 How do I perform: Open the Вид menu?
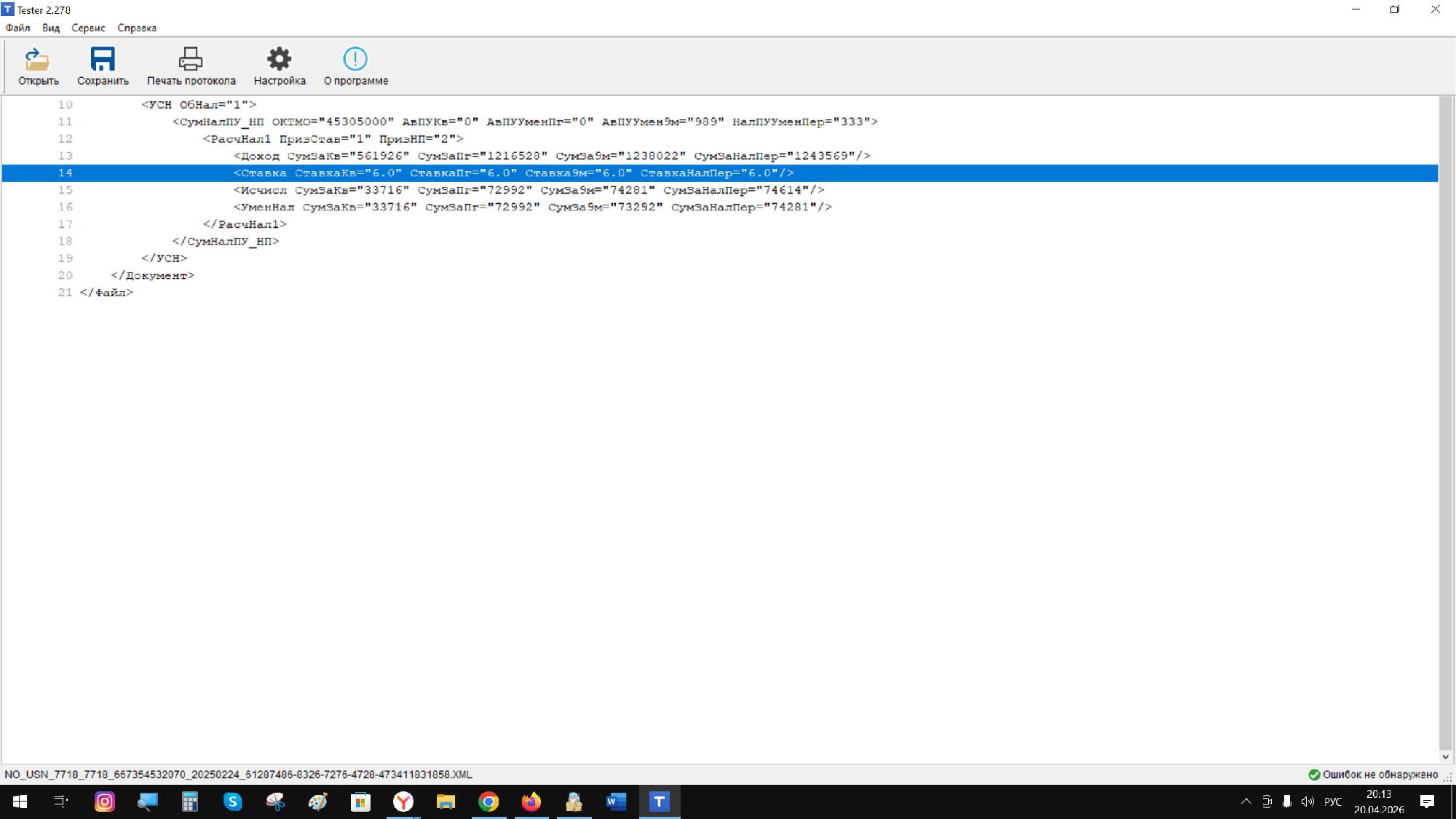pyautogui.click(x=50, y=28)
